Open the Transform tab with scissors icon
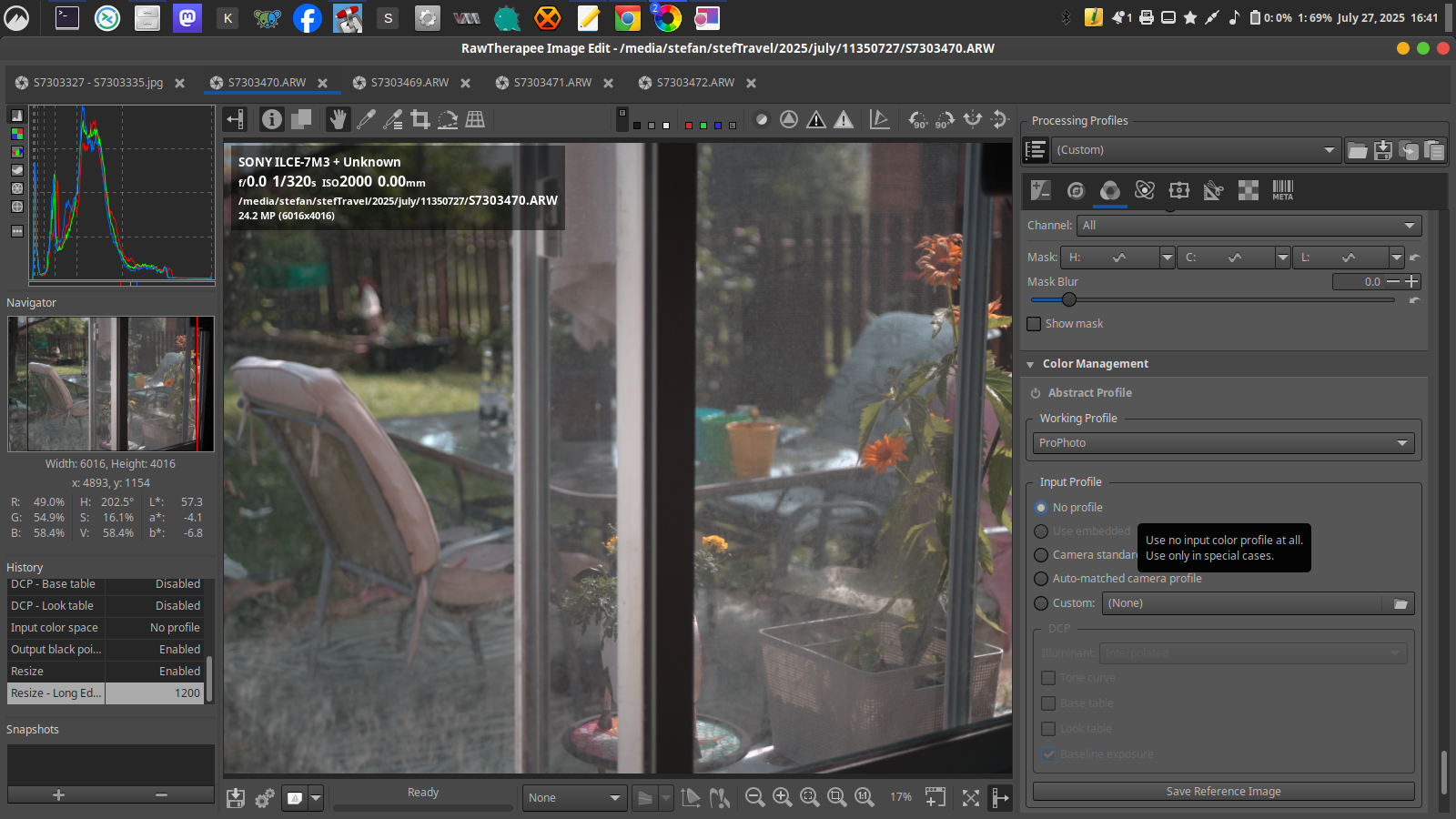The image size is (1456, 819). (x=1213, y=190)
